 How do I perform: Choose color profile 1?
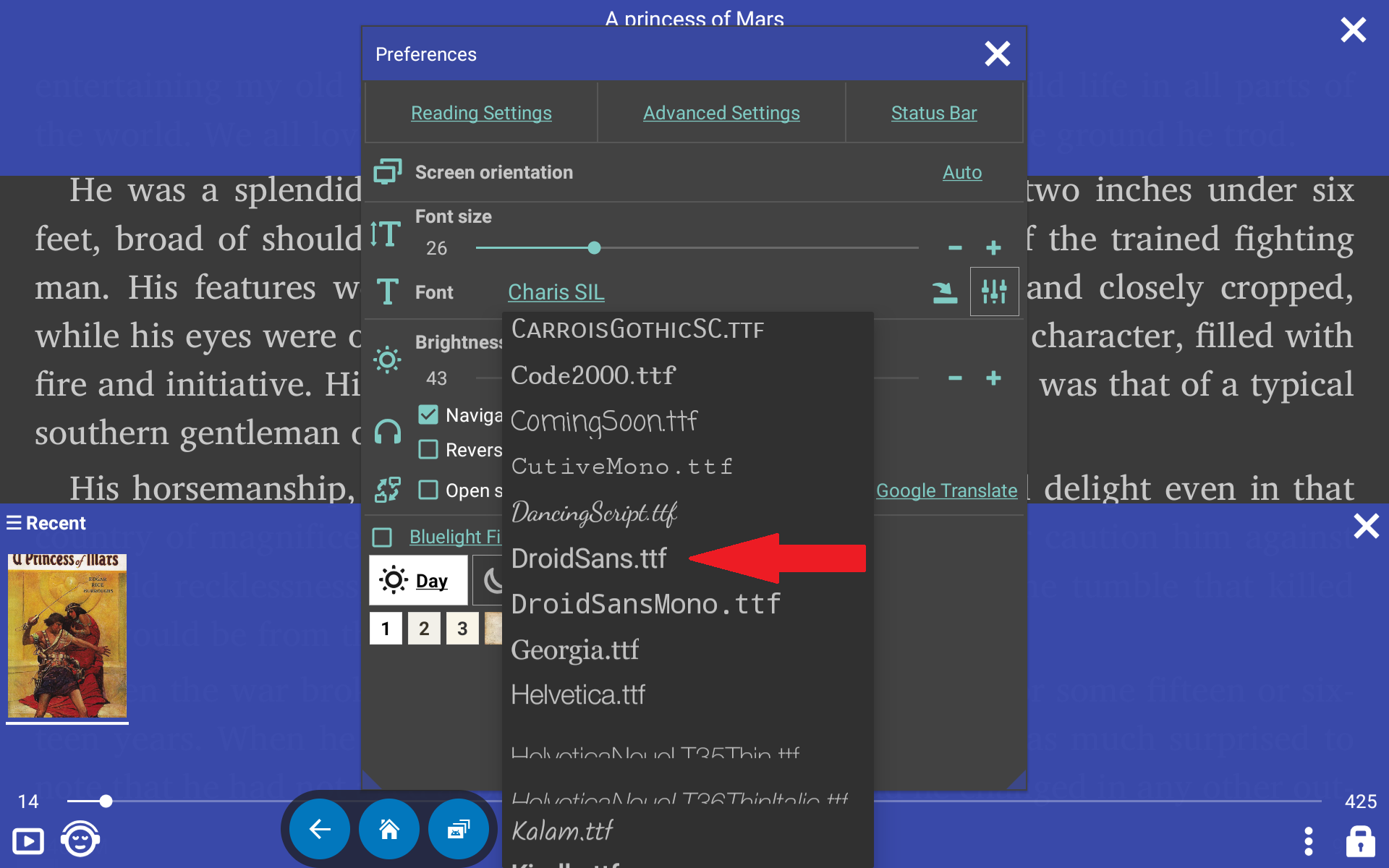[x=386, y=629]
